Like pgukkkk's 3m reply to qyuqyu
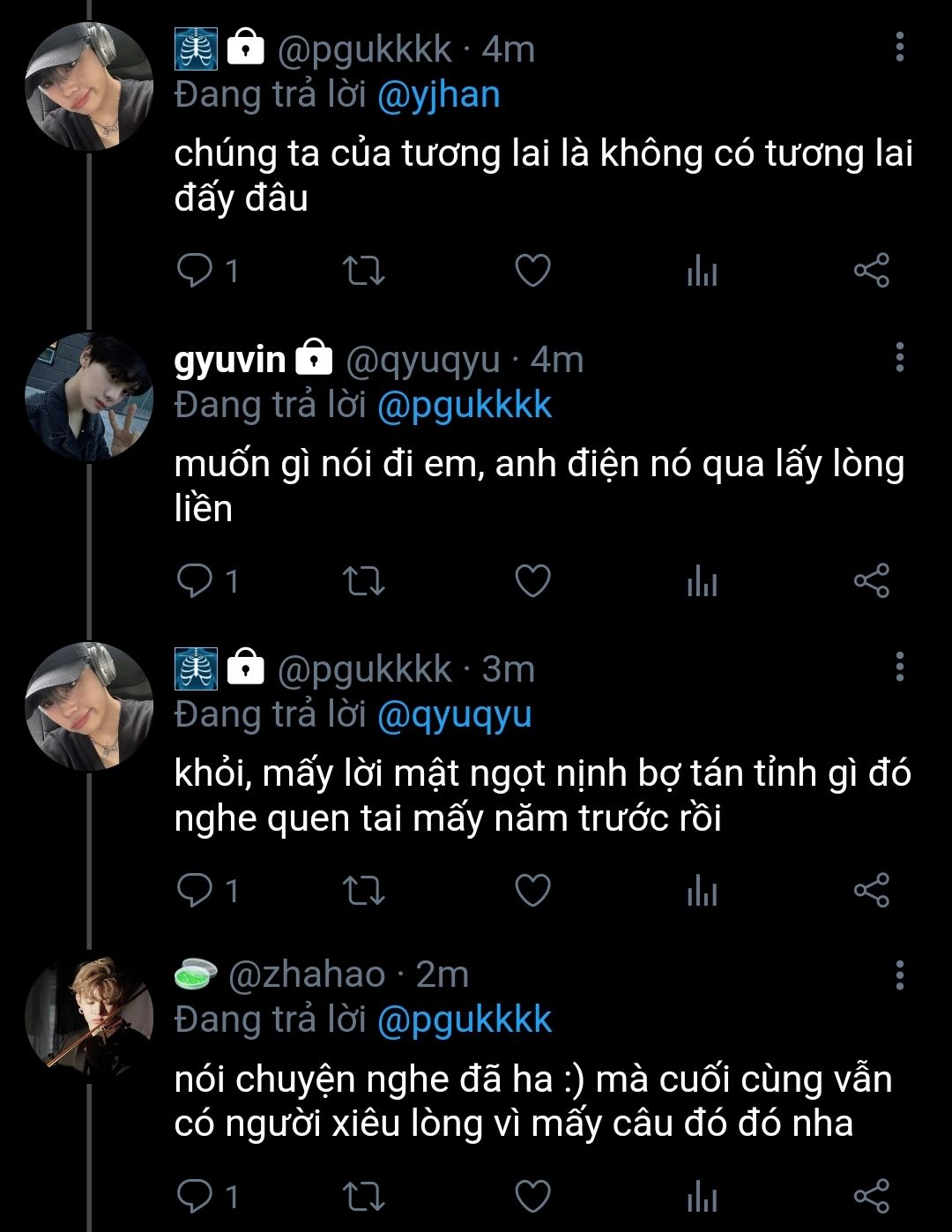The height and width of the screenshot is (1232, 952). (x=532, y=891)
